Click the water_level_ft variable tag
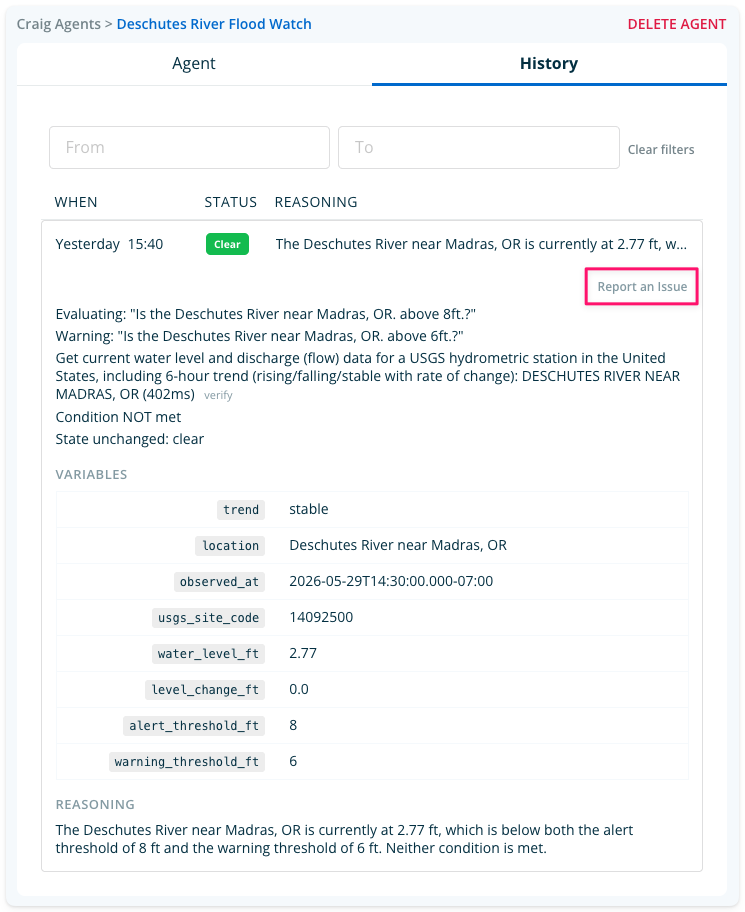The width and height of the screenshot is (745, 912). [208, 654]
